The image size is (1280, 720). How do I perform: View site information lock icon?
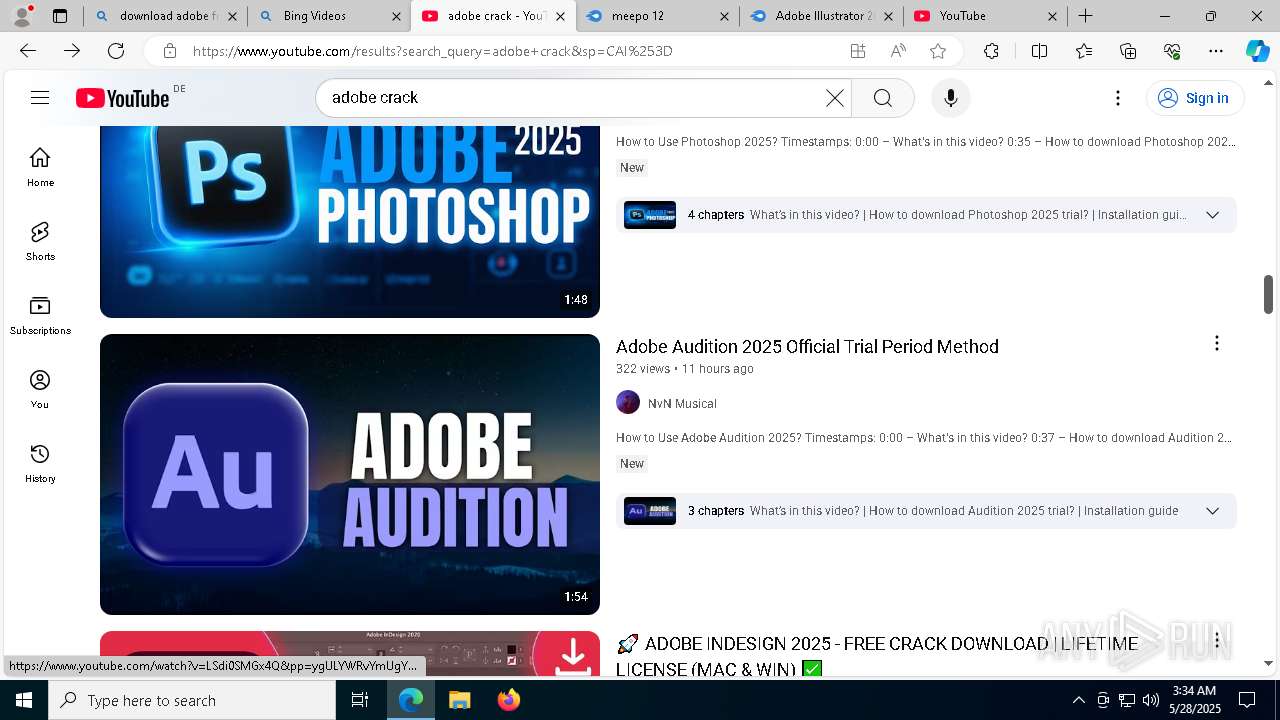pyautogui.click(x=170, y=51)
